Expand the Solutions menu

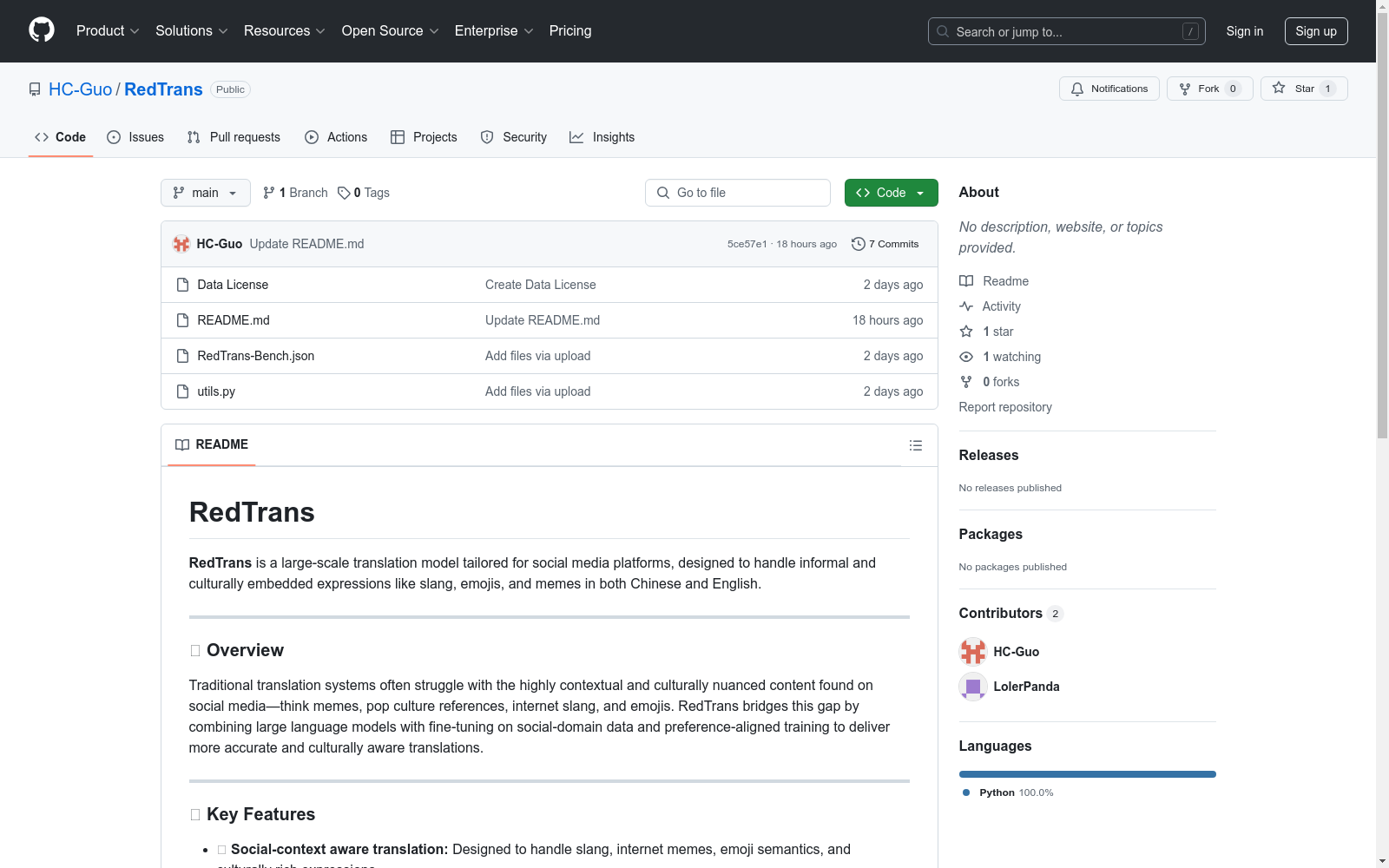click(x=192, y=31)
